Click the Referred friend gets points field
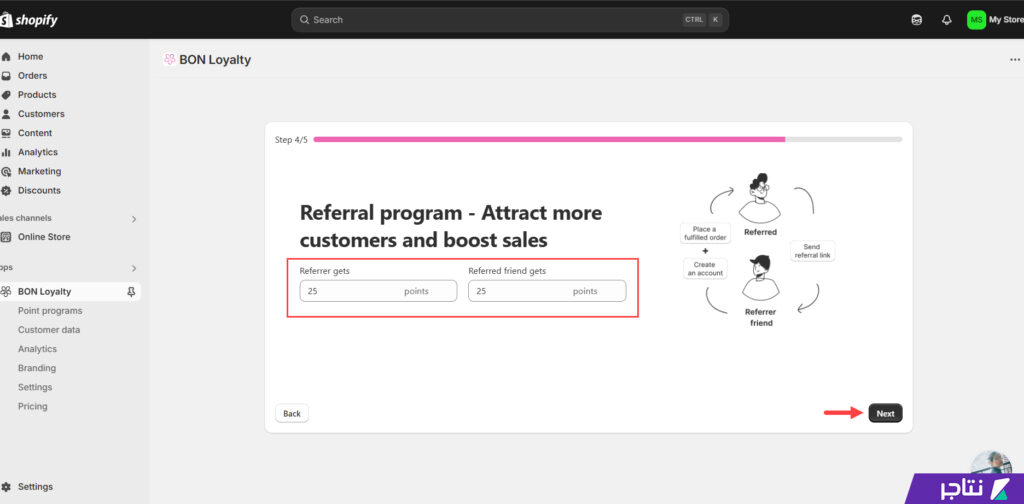 [x=547, y=291]
